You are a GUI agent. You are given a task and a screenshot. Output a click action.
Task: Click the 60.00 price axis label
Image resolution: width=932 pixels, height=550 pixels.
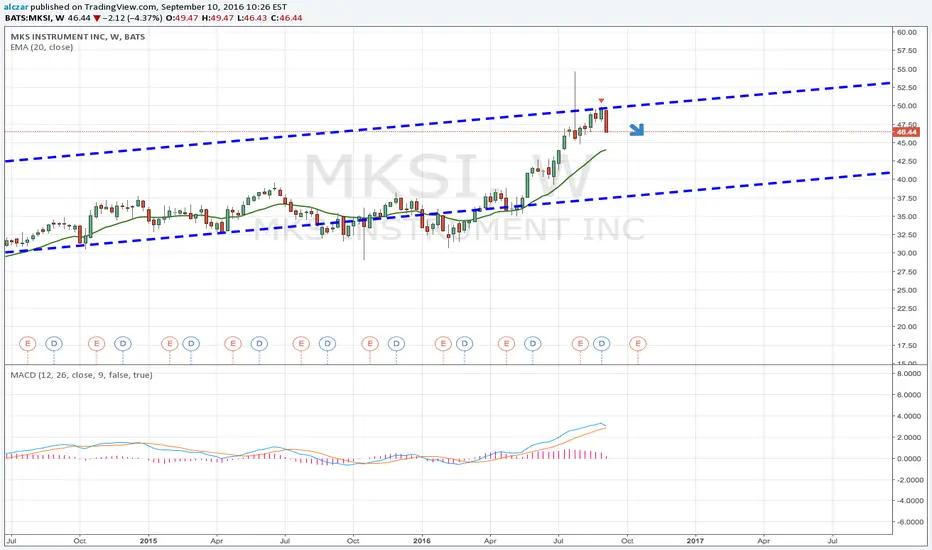coord(906,33)
